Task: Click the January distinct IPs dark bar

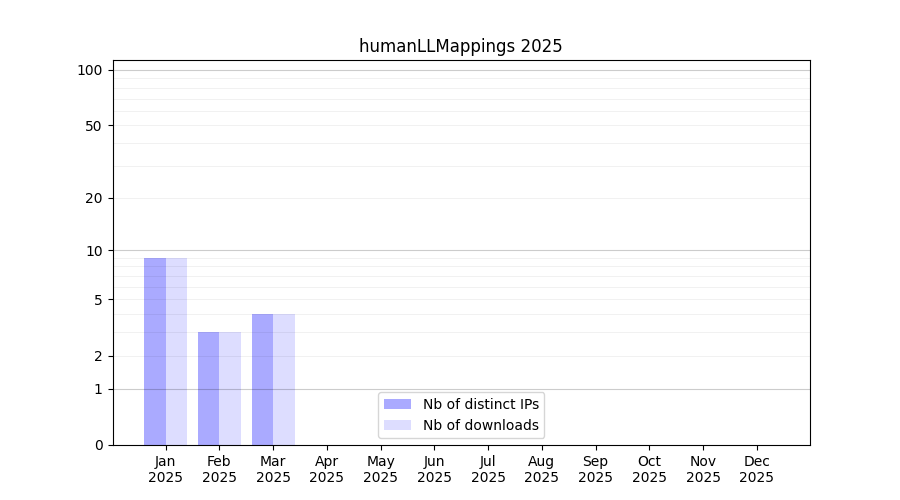Action: pyautogui.click(x=155, y=351)
